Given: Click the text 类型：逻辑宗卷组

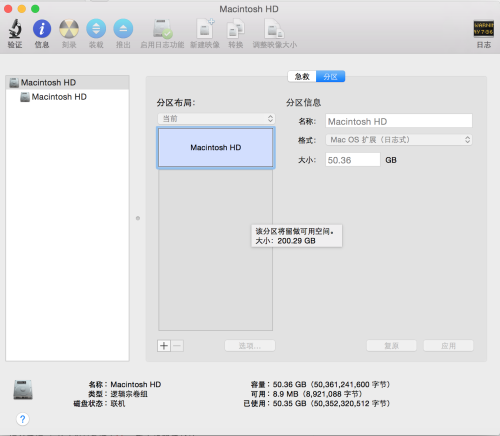Looking at the screenshot, I should click(x=118, y=394).
